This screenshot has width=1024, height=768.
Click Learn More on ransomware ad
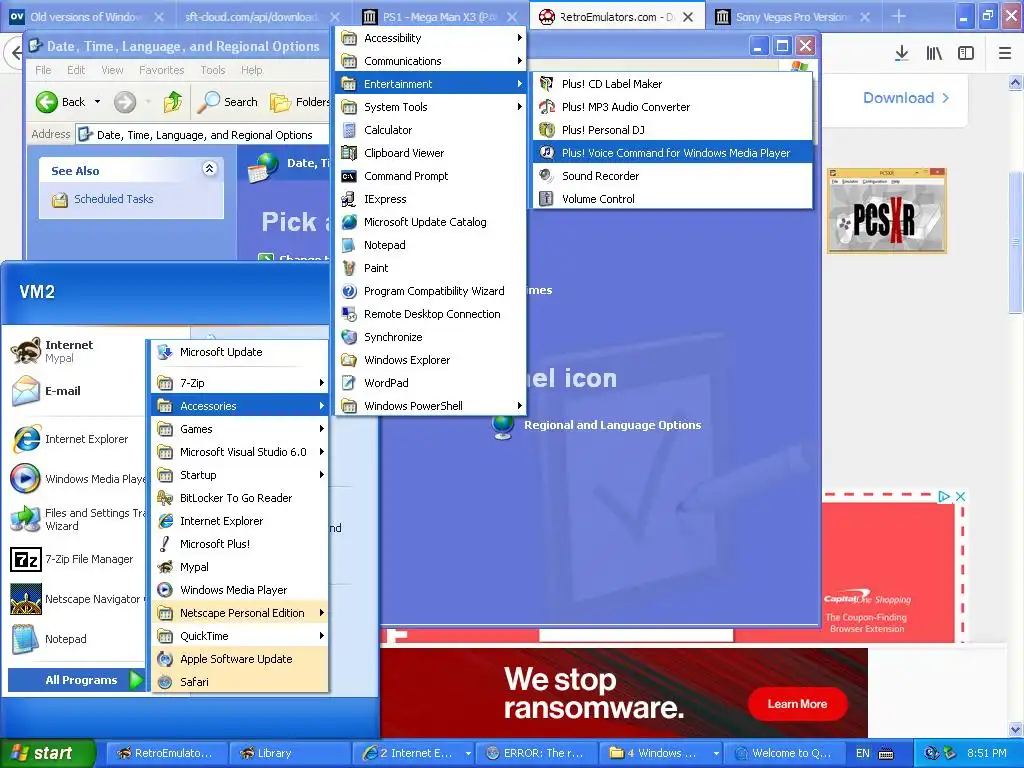tap(797, 704)
